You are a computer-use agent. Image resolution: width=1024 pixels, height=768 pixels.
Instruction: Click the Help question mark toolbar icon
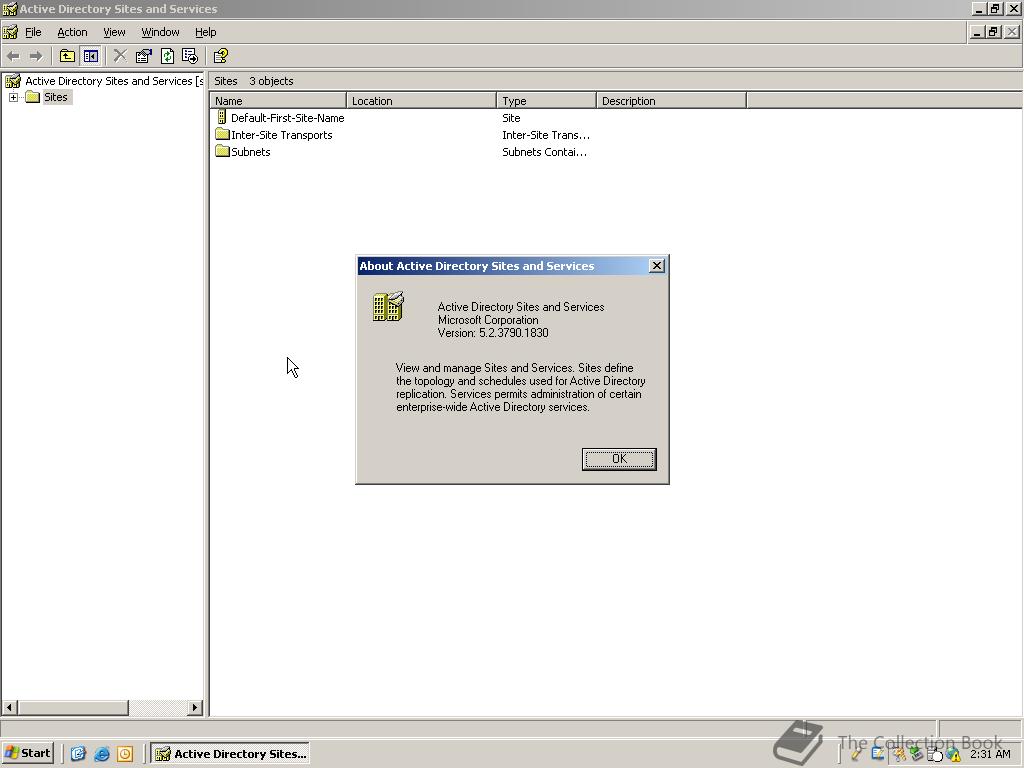point(221,56)
